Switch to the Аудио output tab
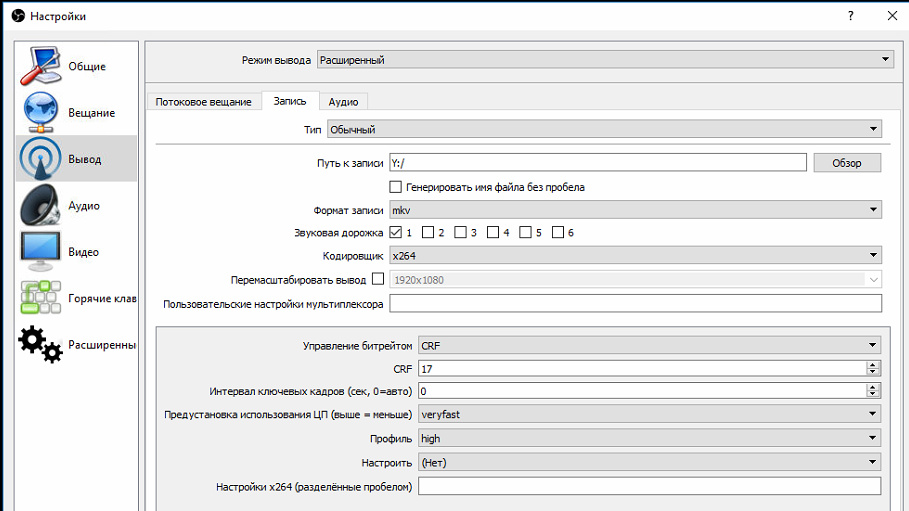Screen dimensions: 909x511 click(343, 102)
